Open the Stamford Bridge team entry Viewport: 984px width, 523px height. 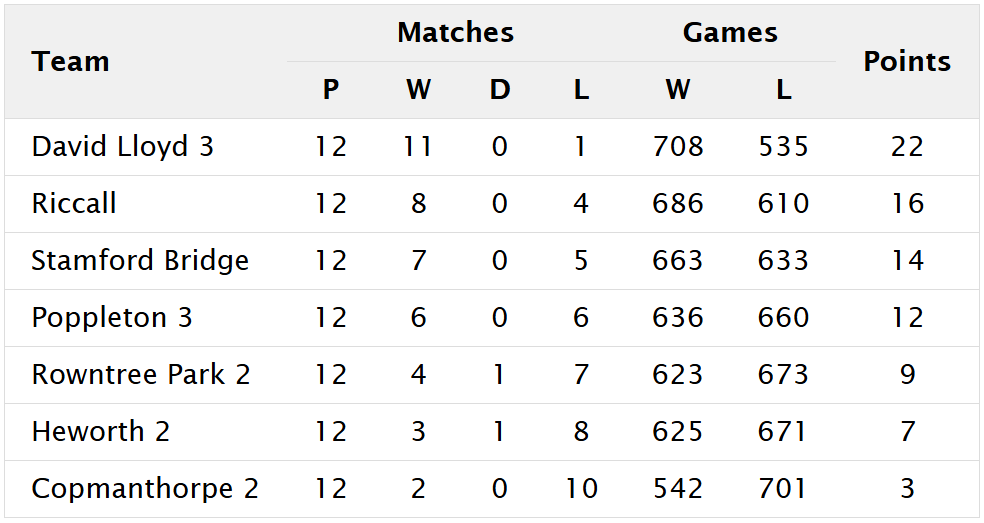[140, 261]
